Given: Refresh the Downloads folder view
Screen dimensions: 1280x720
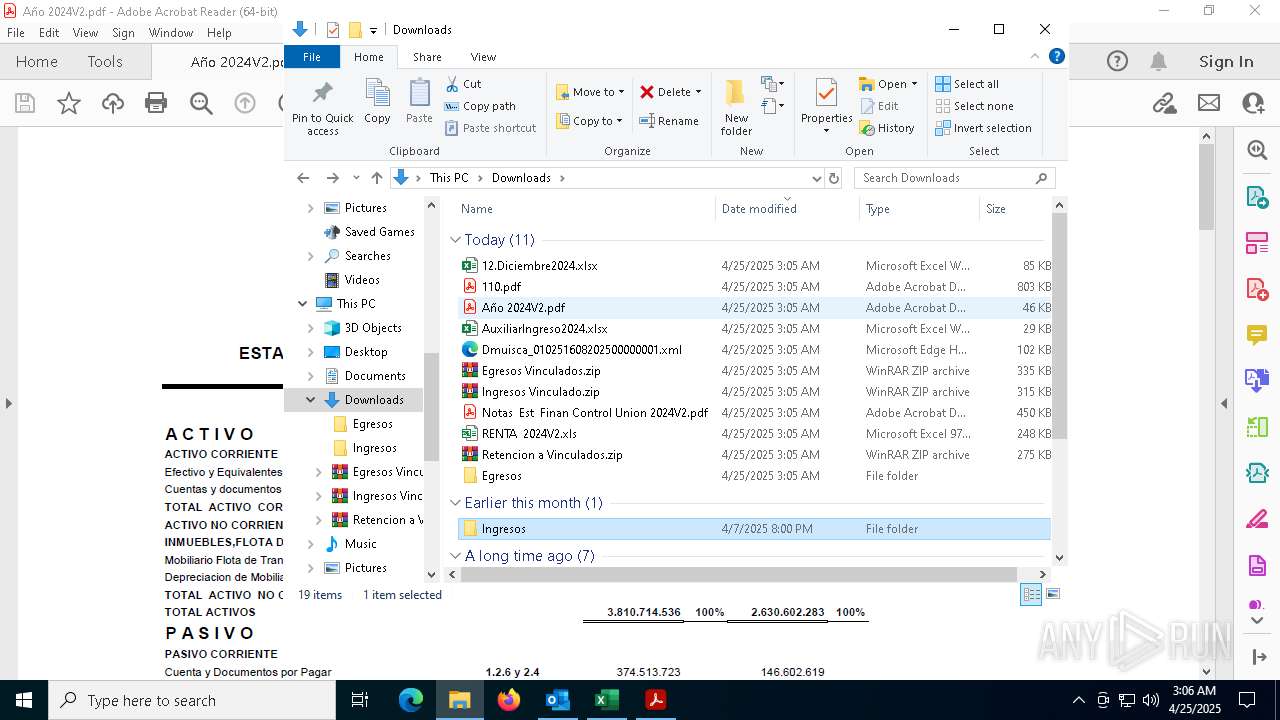Looking at the screenshot, I should [834, 178].
